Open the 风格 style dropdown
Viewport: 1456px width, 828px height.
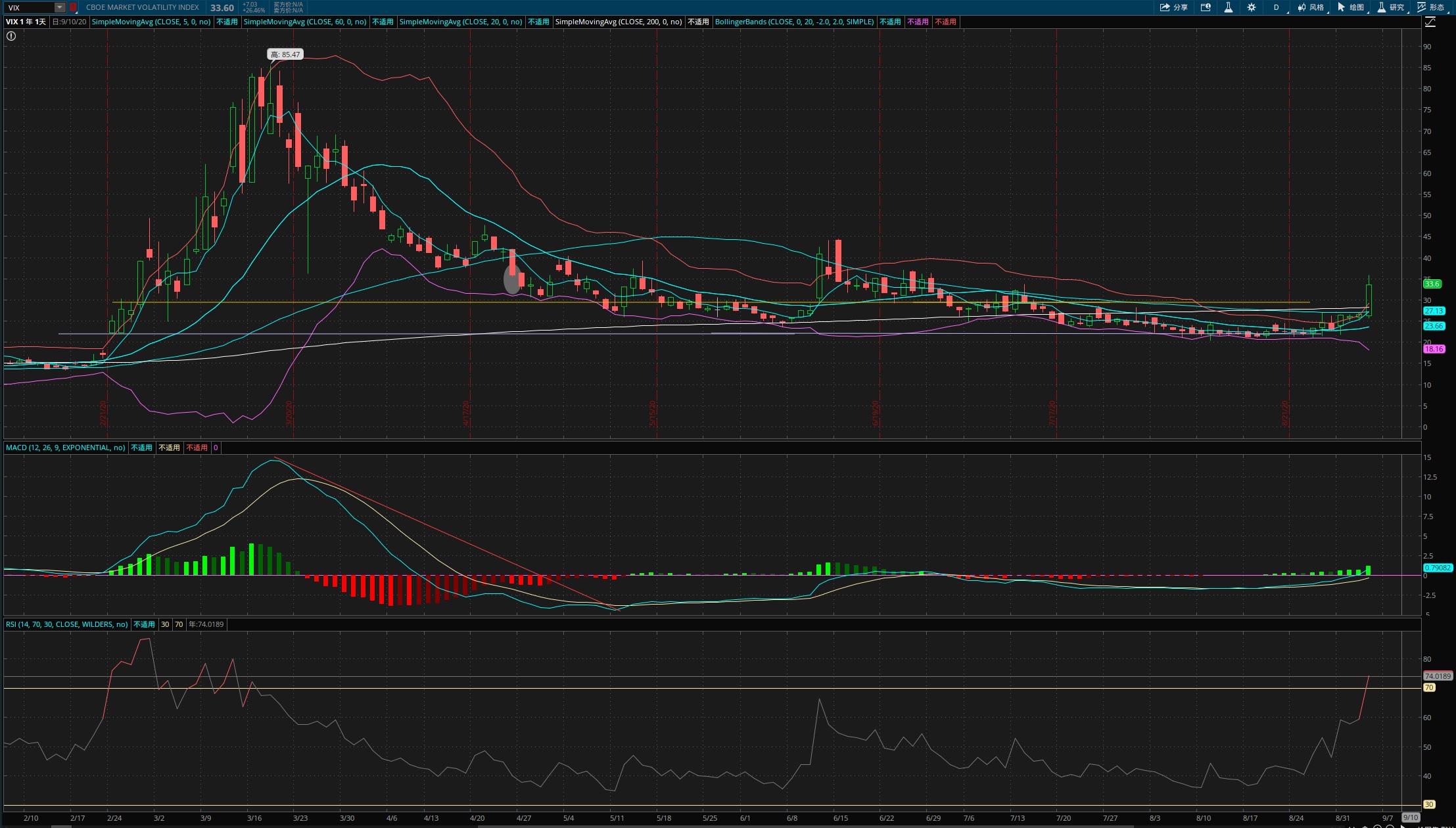click(1311, 7)
